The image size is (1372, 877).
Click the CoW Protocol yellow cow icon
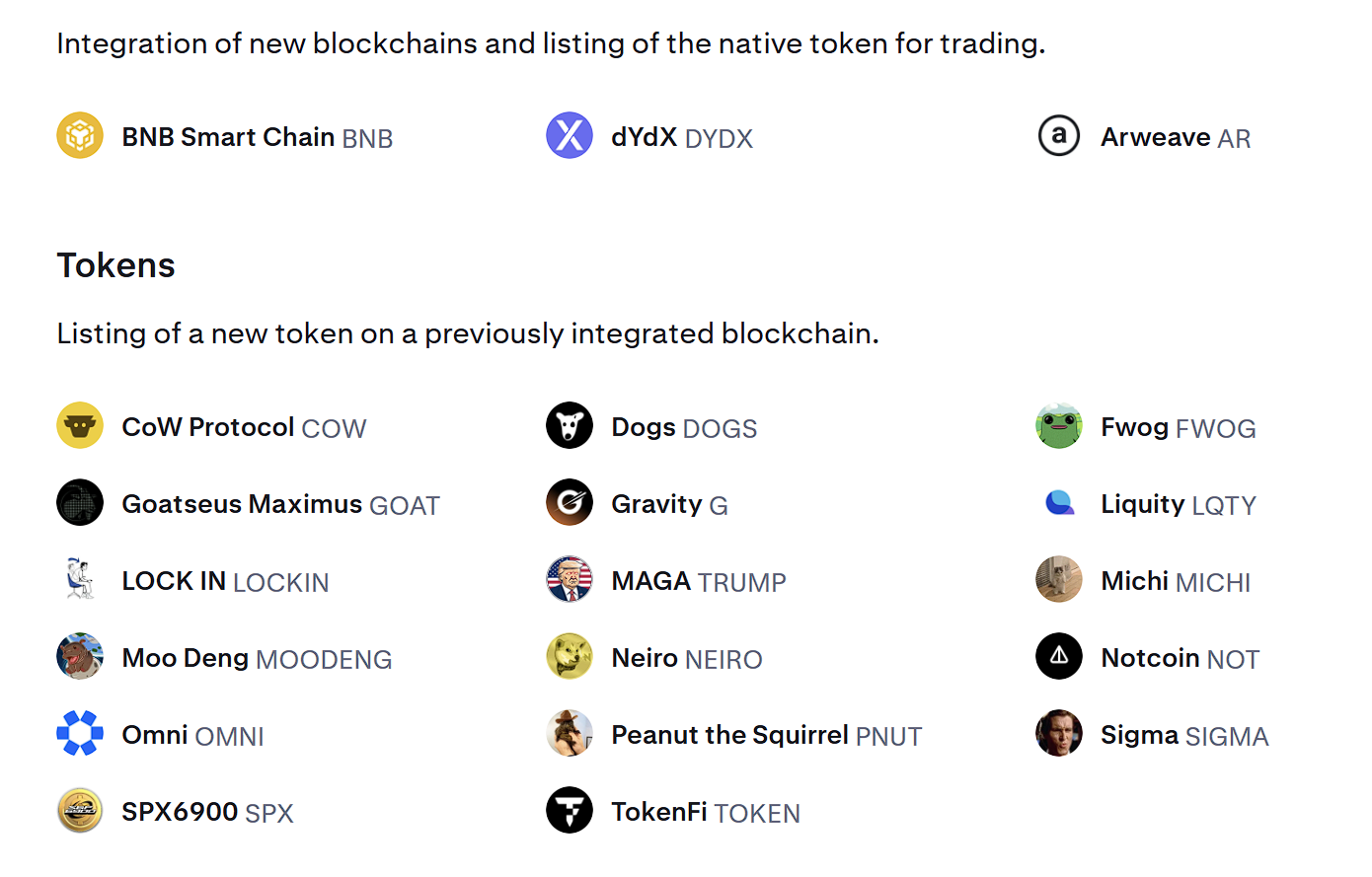tap(80, 426)
